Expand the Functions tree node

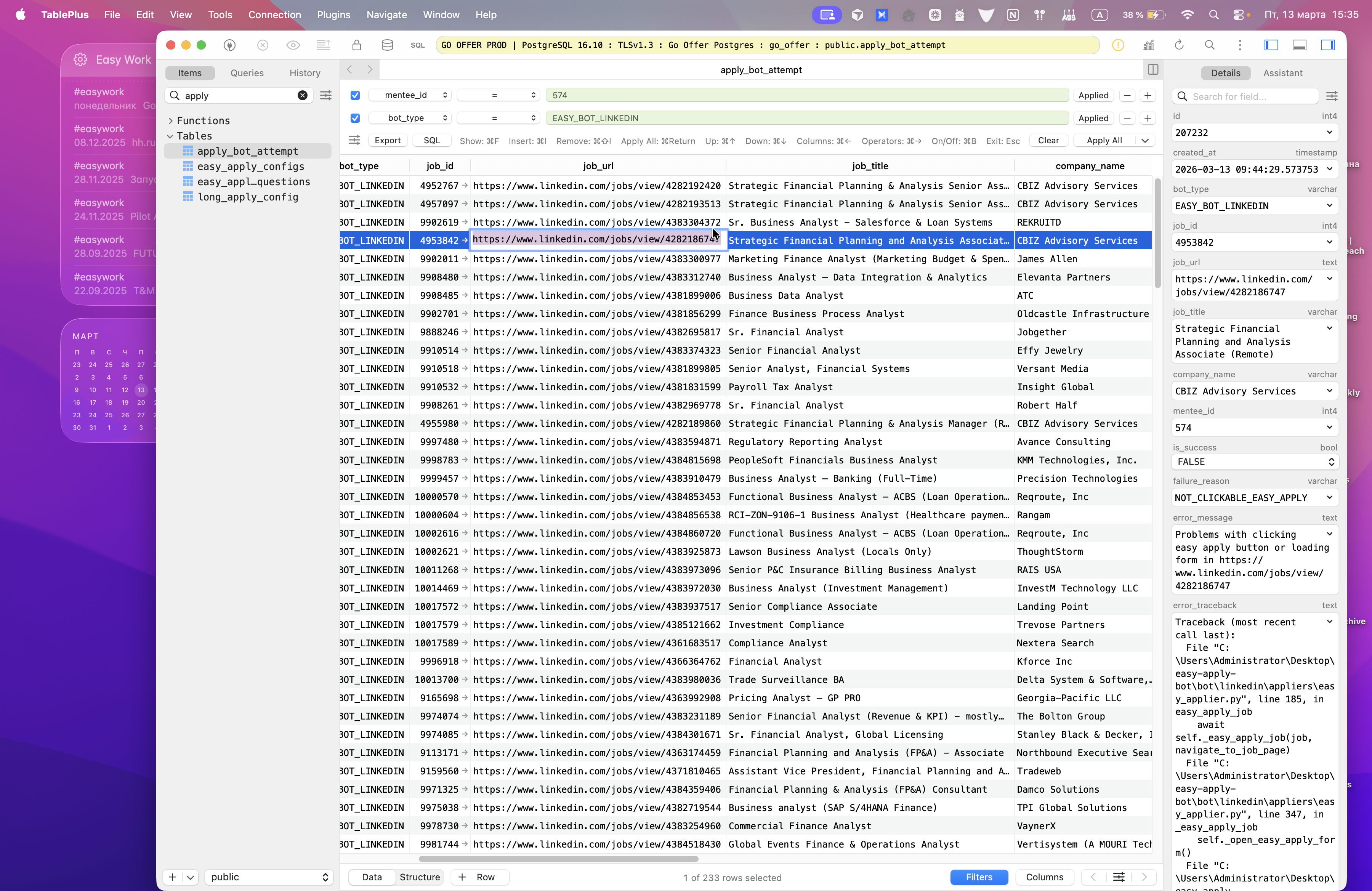171,120
